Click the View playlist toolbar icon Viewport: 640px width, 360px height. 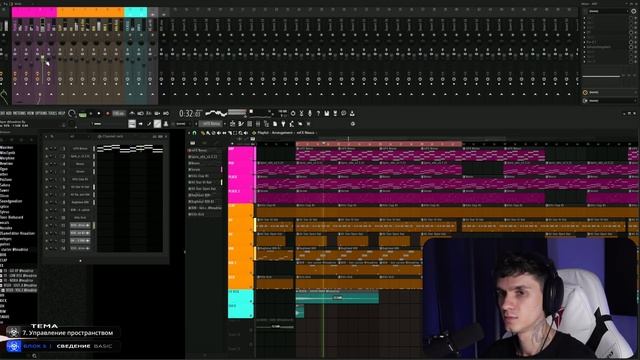tap(233, 124)
